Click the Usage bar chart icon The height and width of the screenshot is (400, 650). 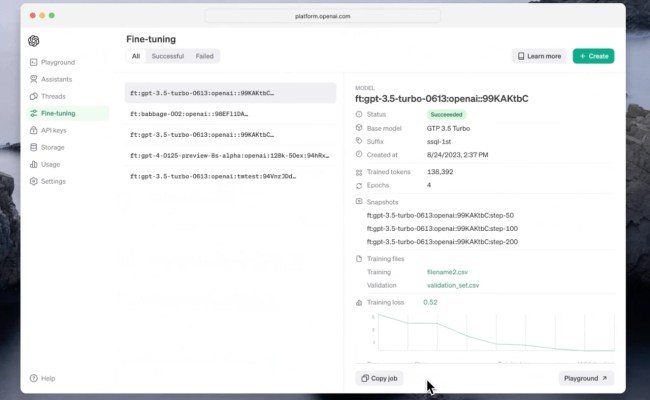pos(34,164)
